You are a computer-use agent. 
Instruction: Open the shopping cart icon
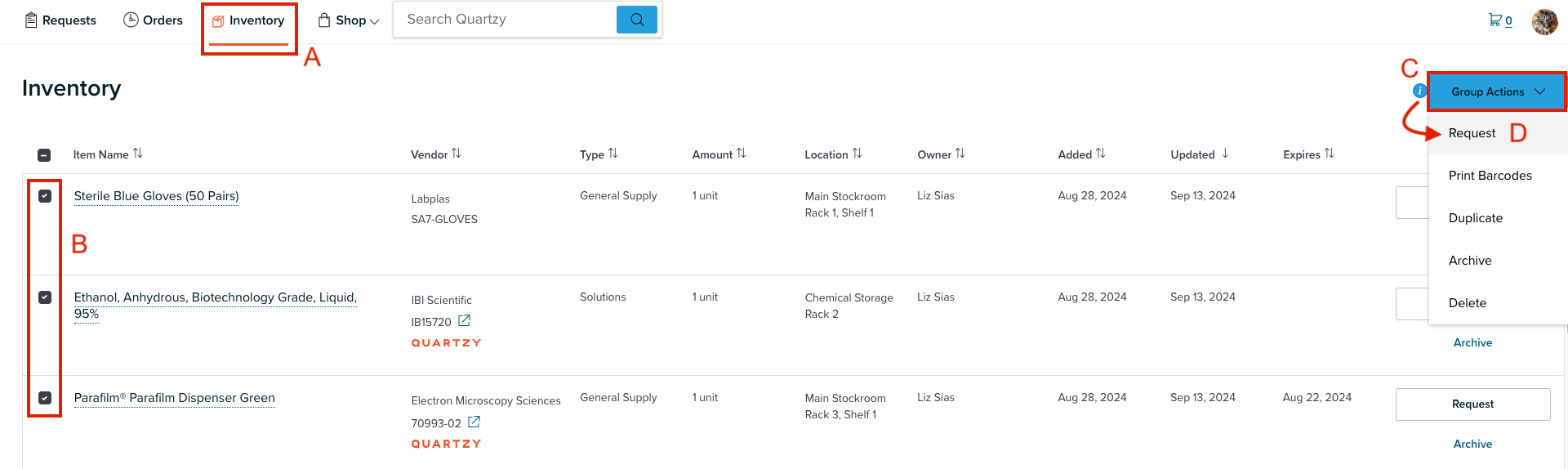pyautogui.click(x=1500, y=20)
